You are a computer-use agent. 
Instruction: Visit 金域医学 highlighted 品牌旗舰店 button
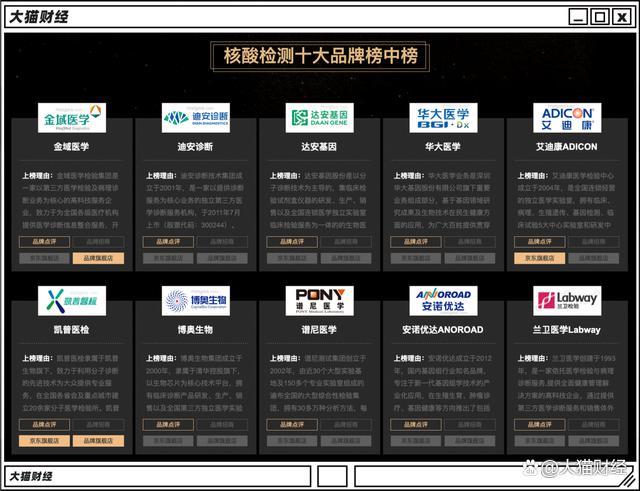(98, 258)
